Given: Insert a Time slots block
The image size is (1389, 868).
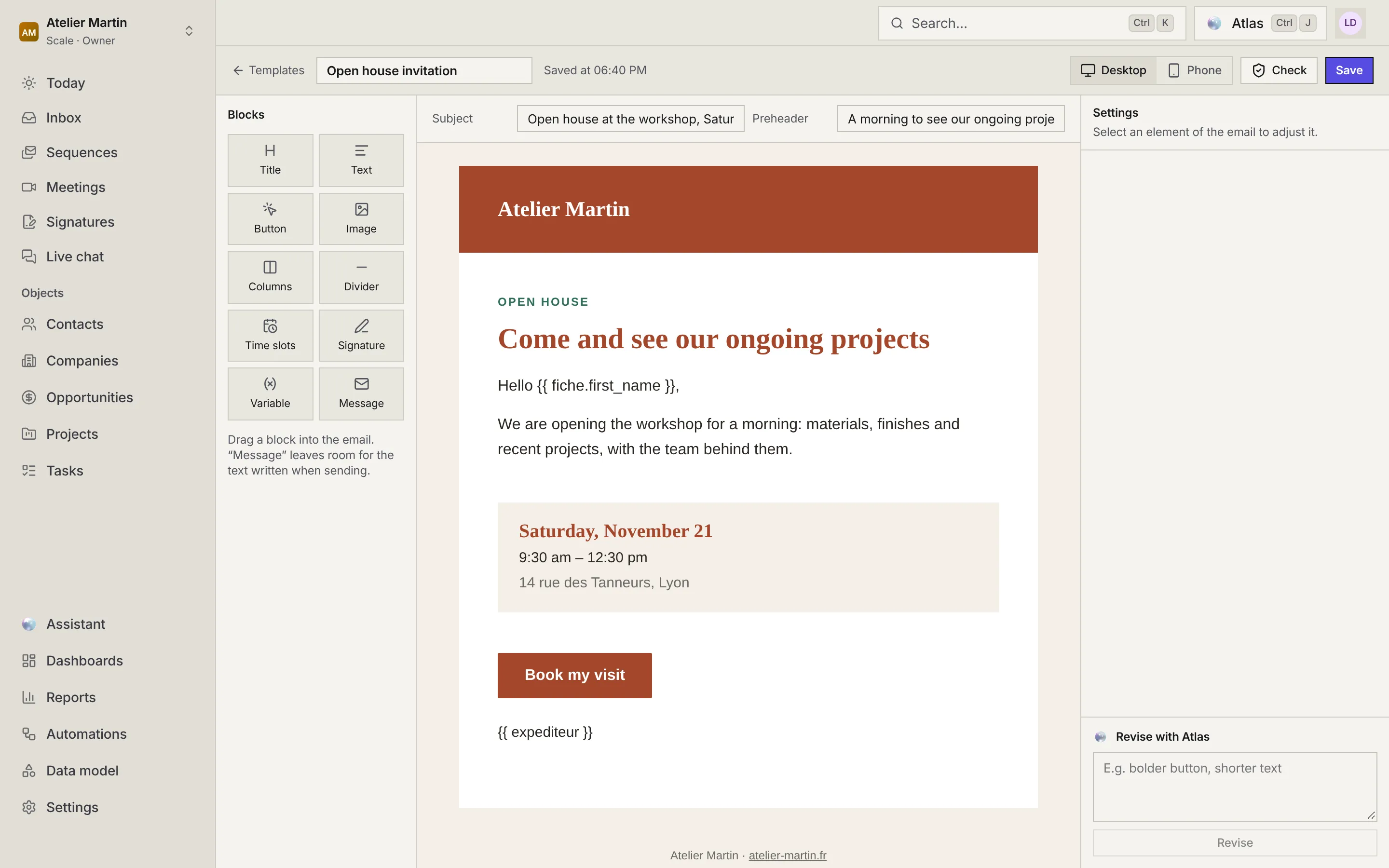Looking at the screenshot, I should click(270, 335).
